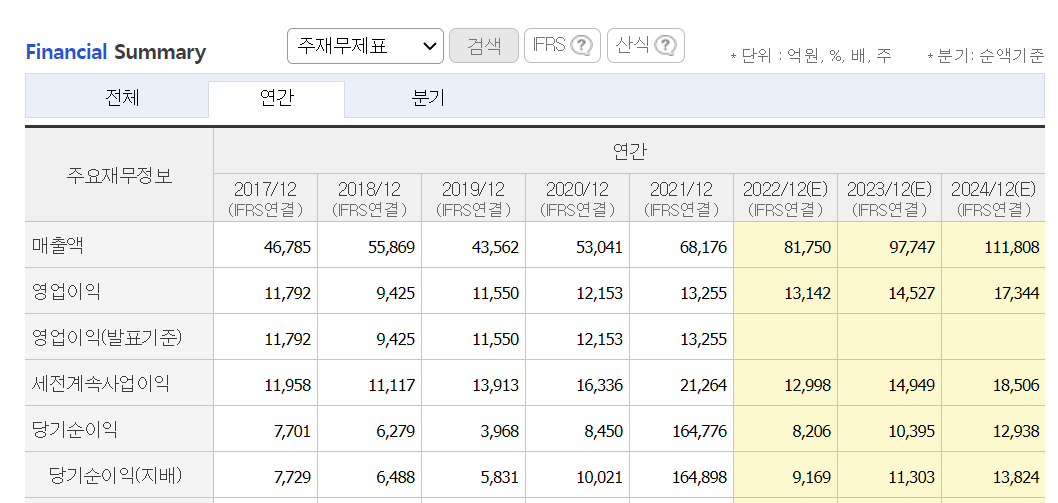Click the 68,176 revenue cell
This screenshot has width=1058, height=503.
tap(681, 246)
